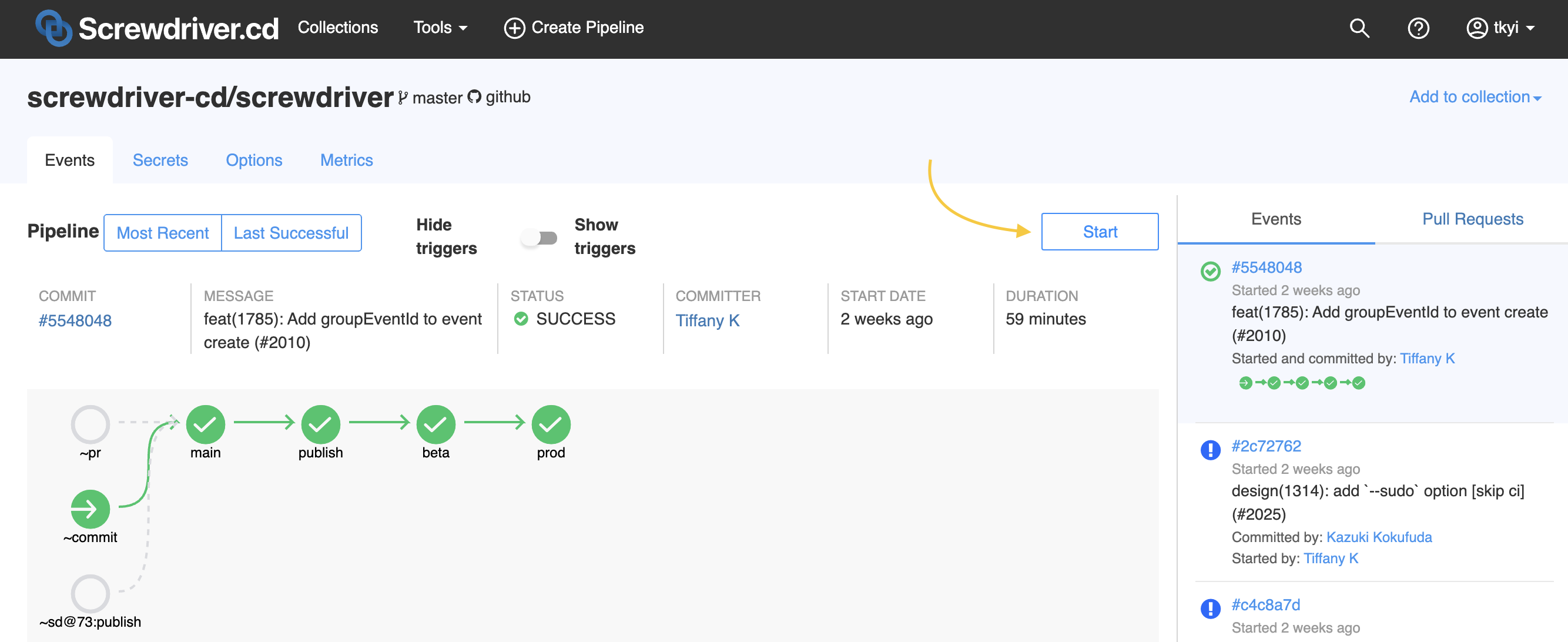The height and width of the screenshot is (642, 1568).
Task: Open commit link #5548048
Action: [x=75, y=320]
